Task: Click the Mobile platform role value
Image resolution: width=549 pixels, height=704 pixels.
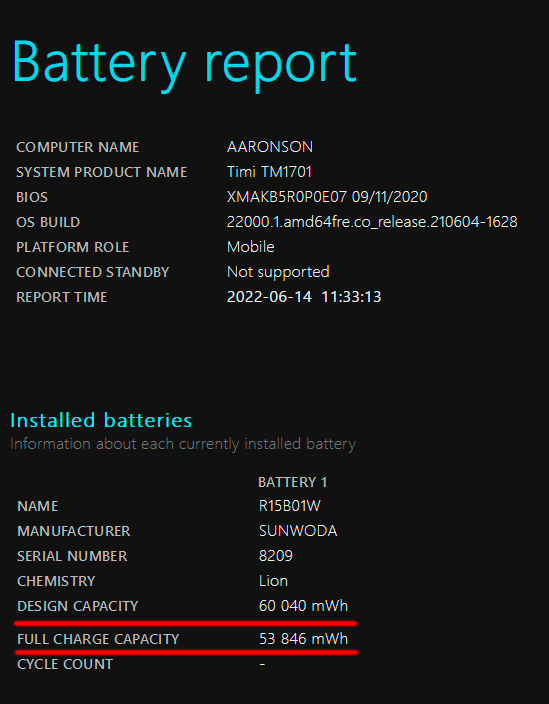Action: (250, 246)
